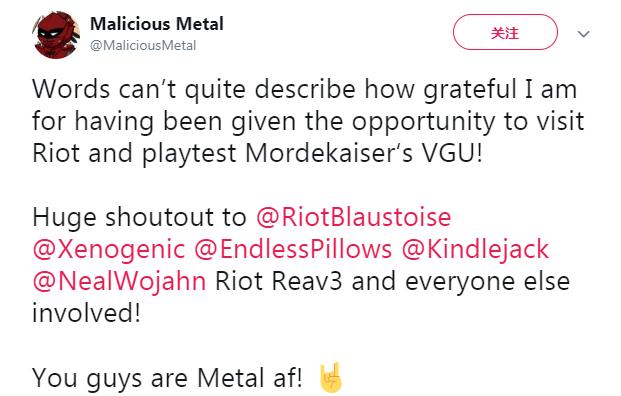Click the 'Huge shoutout to' text
The image size is (621, 396).
[x=139, y=217]
